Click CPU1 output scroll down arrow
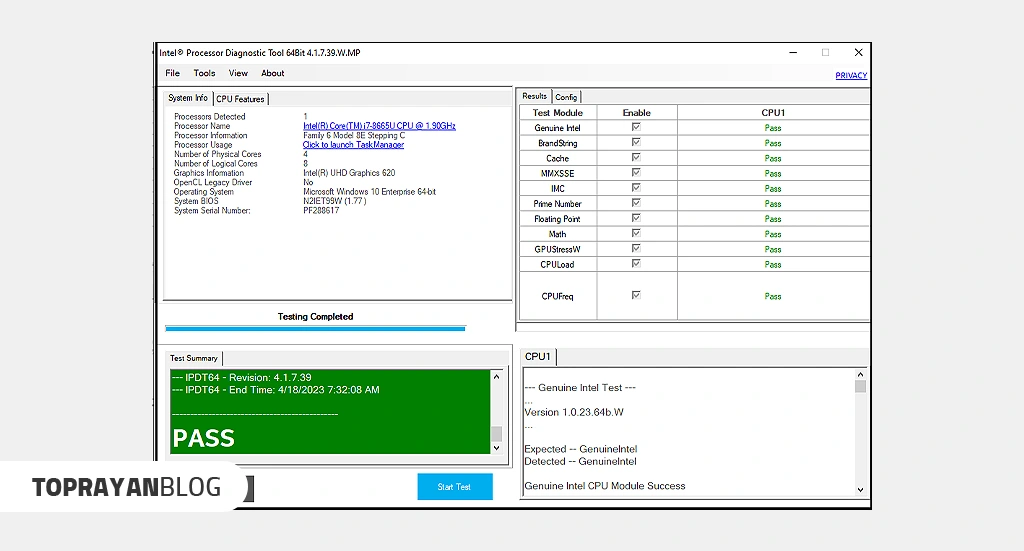 click(x=860, y=490)
